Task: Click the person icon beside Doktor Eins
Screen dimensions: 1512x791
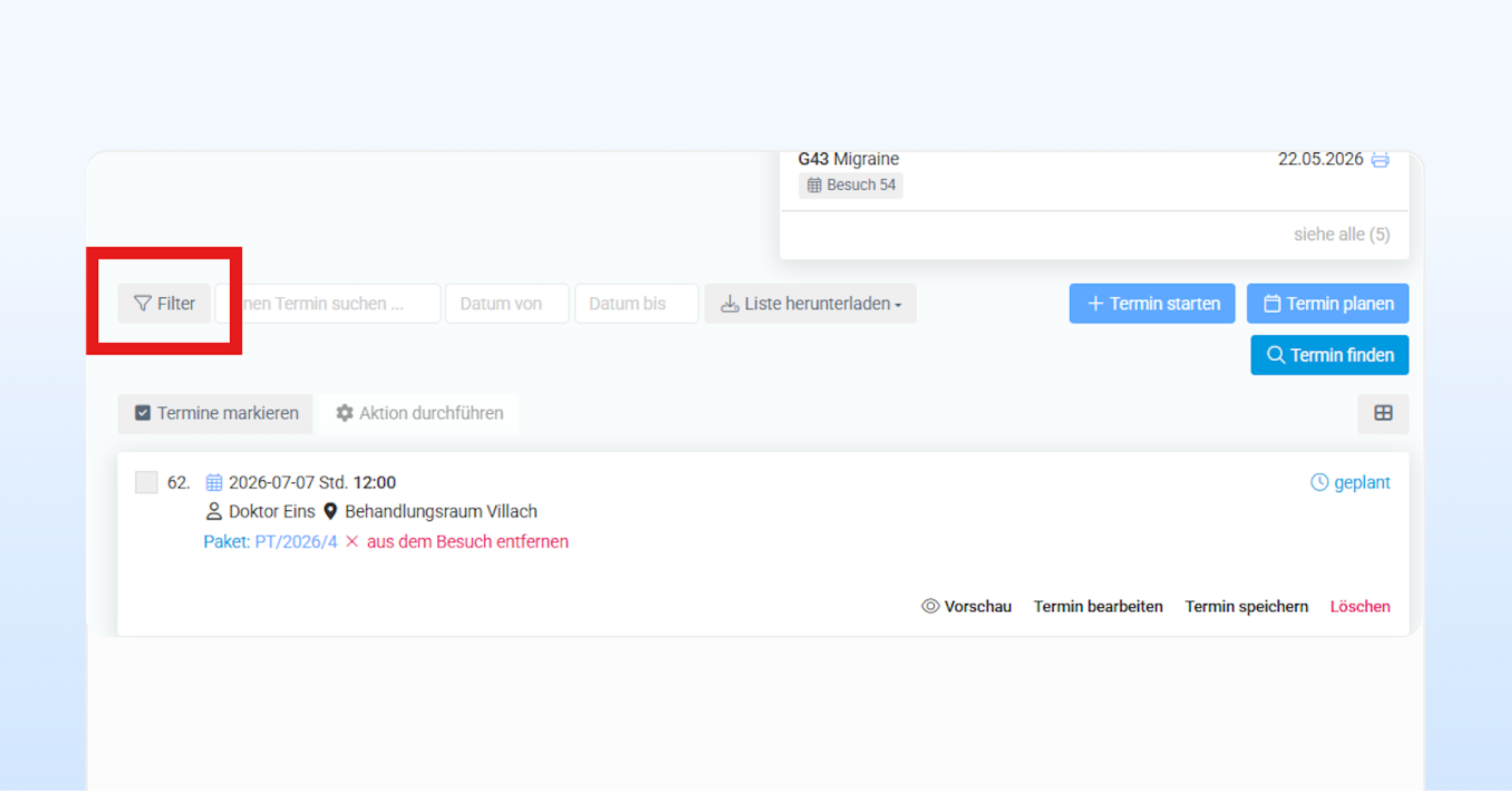Action: pyautogui.click(x=214, y=511)
